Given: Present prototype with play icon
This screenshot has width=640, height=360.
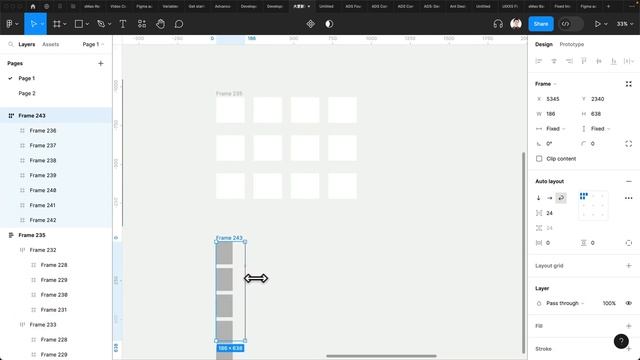Looking at the screenshot, I should (x=598, y=24).
